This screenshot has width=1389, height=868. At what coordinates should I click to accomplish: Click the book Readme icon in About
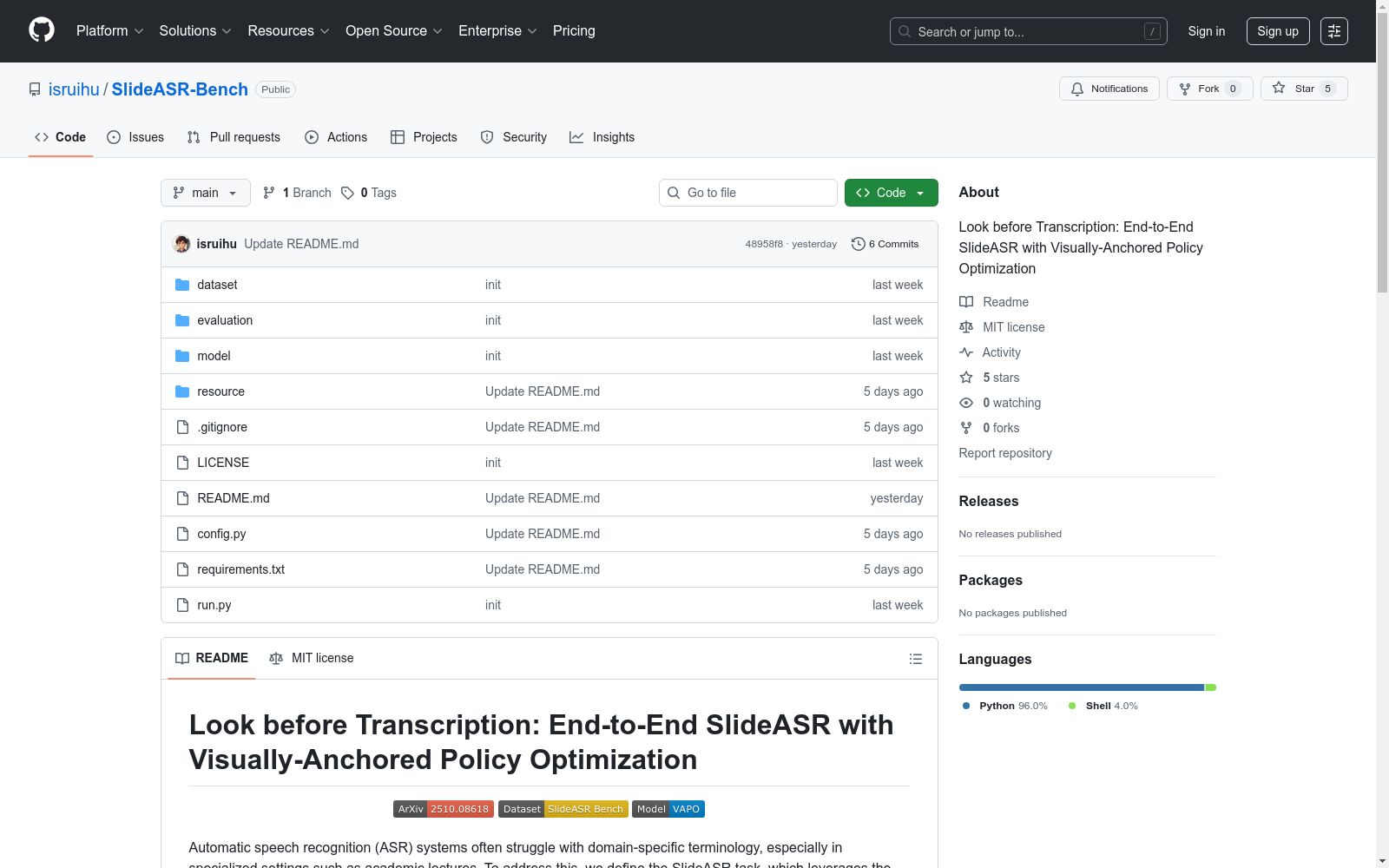[966, 302]
